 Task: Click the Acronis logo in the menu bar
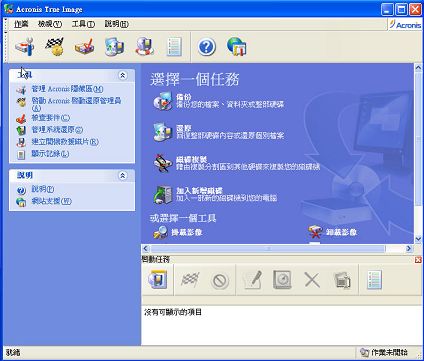[406, 24]
